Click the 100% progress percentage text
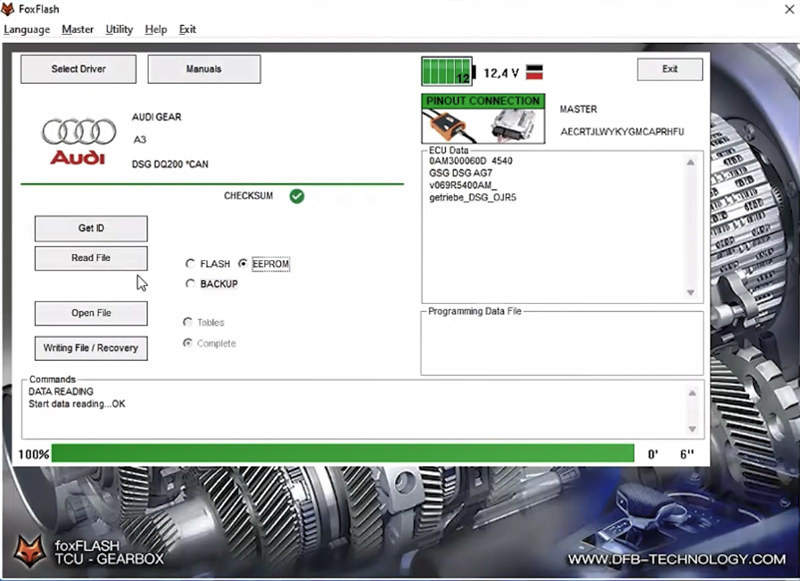800x581 pixels. pos(34,454)
